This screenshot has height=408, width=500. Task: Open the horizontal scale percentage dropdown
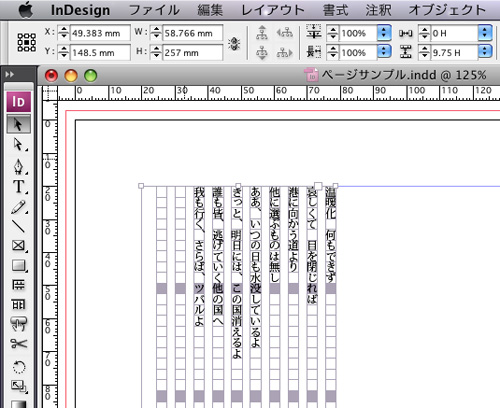click(384, 52)
